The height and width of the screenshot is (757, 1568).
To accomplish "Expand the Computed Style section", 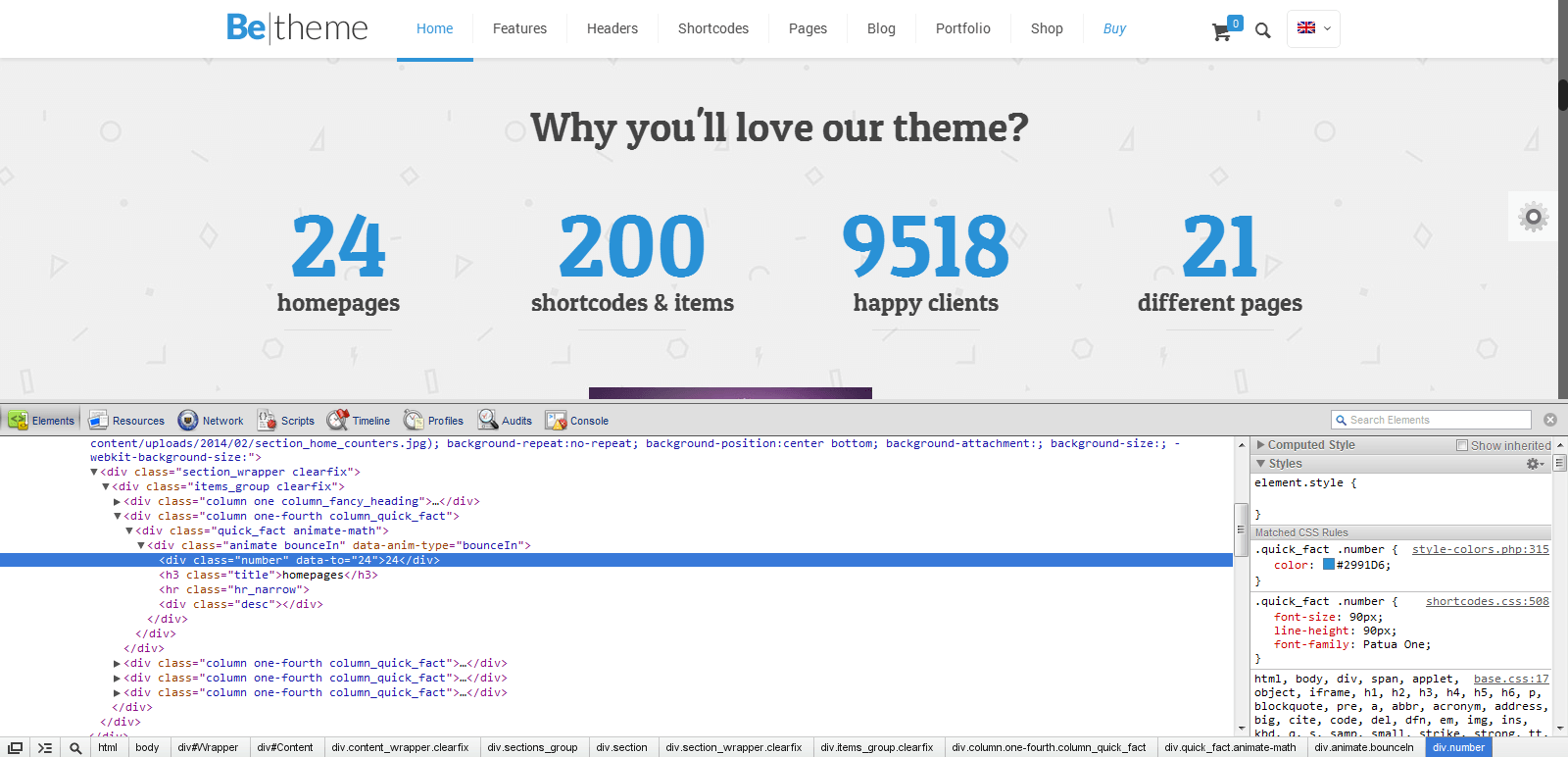I will pos(1261,445).
